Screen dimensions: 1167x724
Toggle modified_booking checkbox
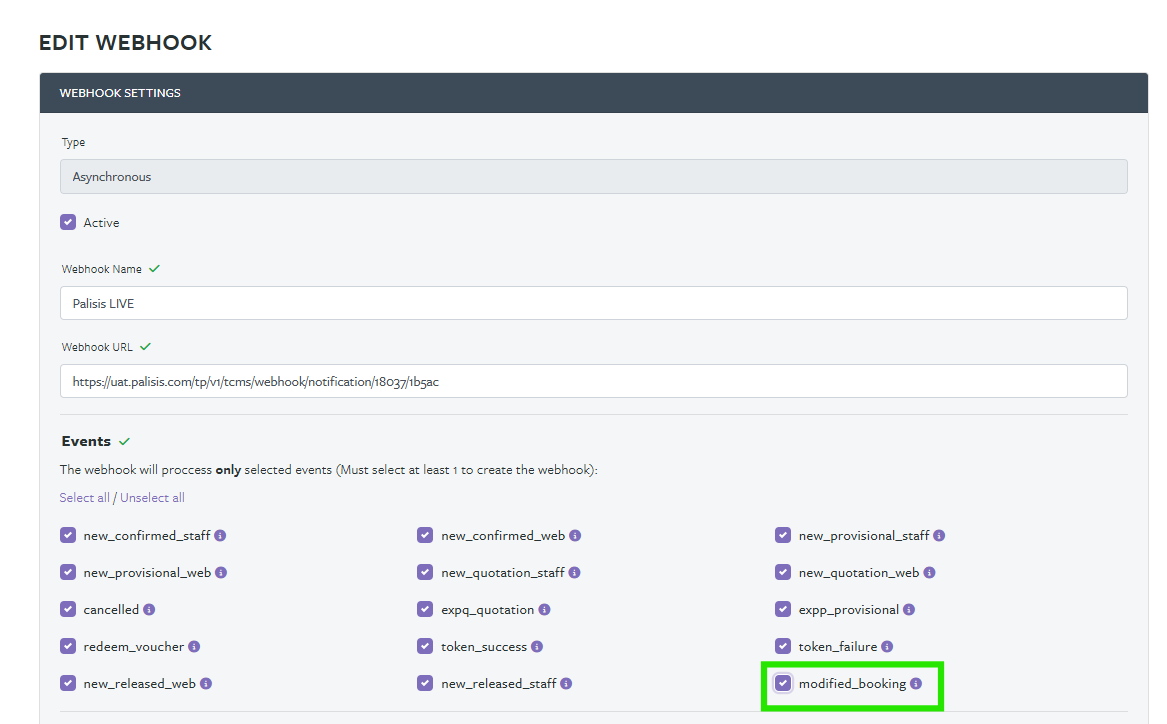[x=783, y=683]
